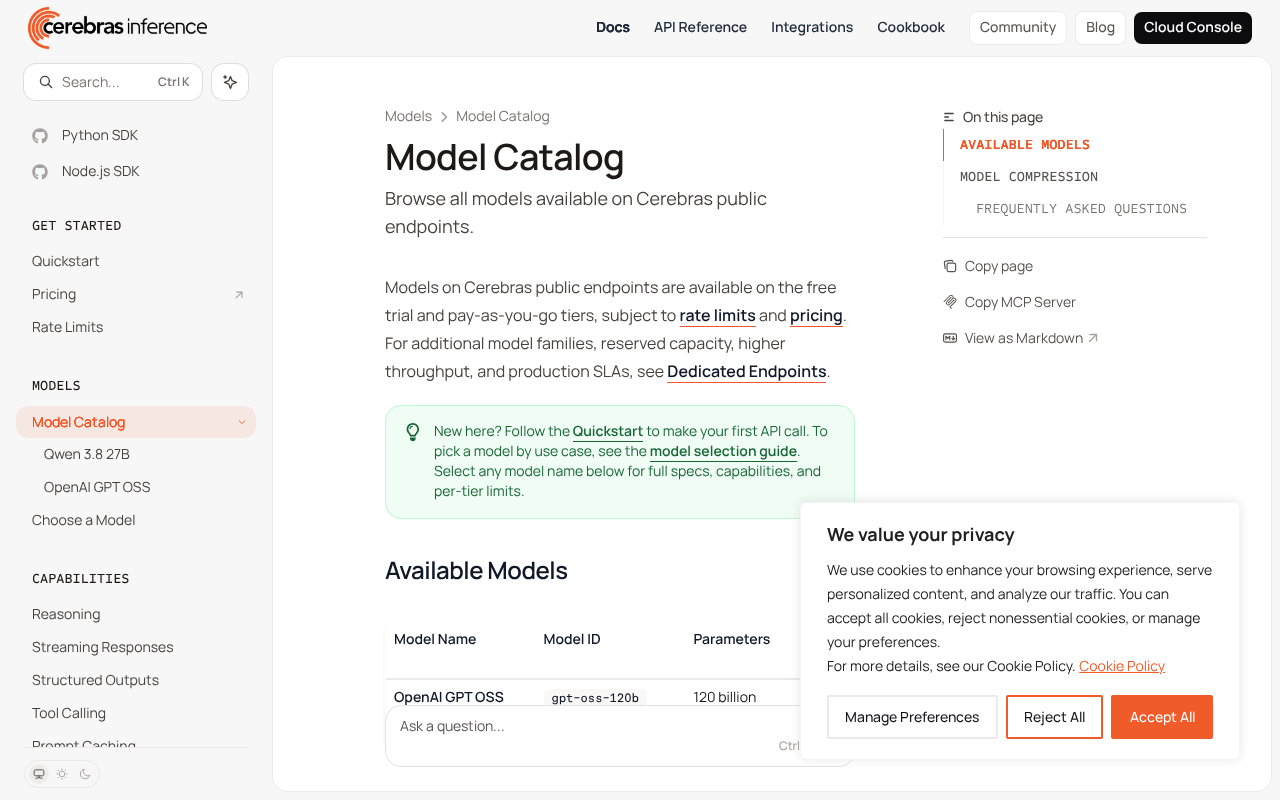Click OpenAI GPT OSS in the models table

449,697
